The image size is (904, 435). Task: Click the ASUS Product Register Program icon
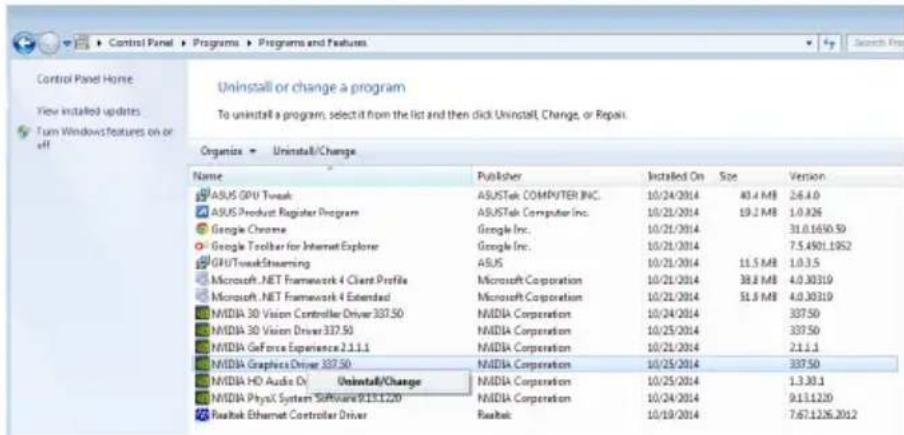point(200,213)
